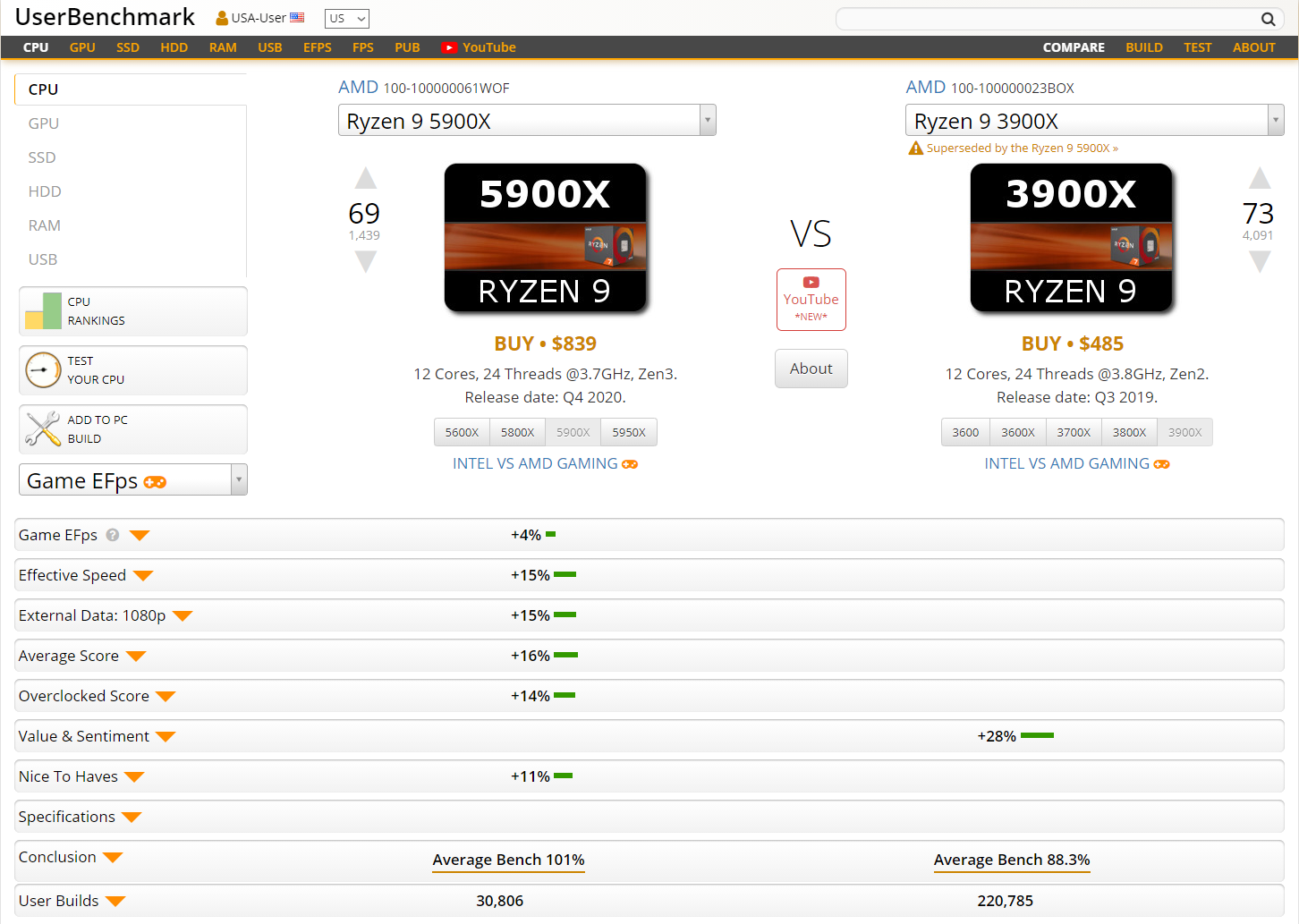The height and width of the screenshot is (924, 1299).
Task: Select the 3600X model button
Action: [x=1018, y=432]
